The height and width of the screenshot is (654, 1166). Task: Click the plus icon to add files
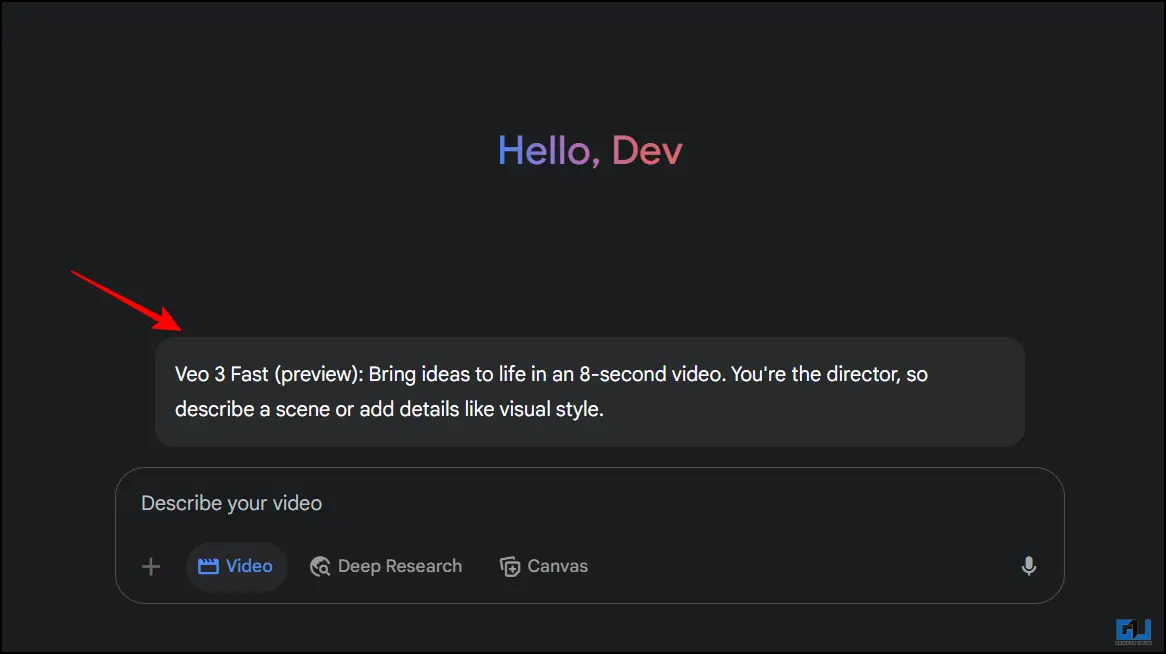(151, 566)
